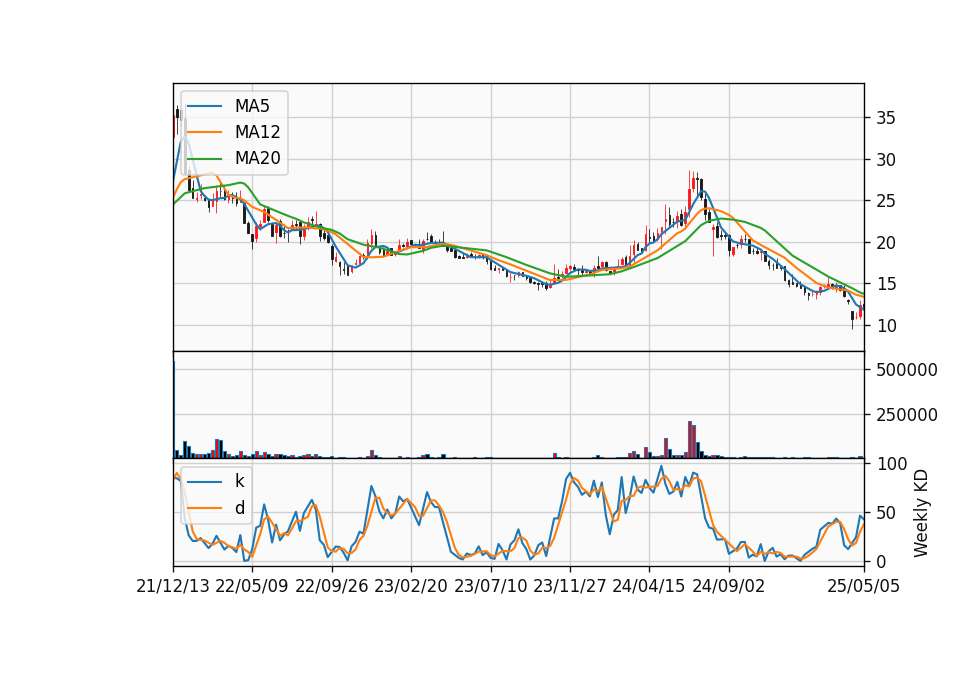Click the 24/09/02 date tick label
The width and height of the screenshot is (960, 690).
point(729,586)
